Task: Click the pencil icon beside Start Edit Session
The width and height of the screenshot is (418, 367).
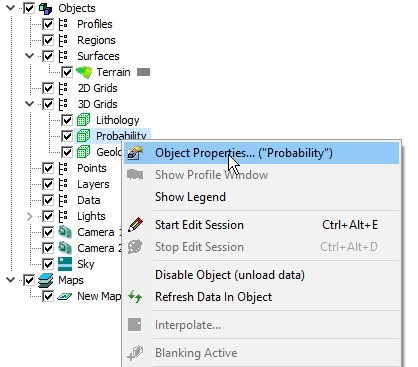Action: coord(135,225)
